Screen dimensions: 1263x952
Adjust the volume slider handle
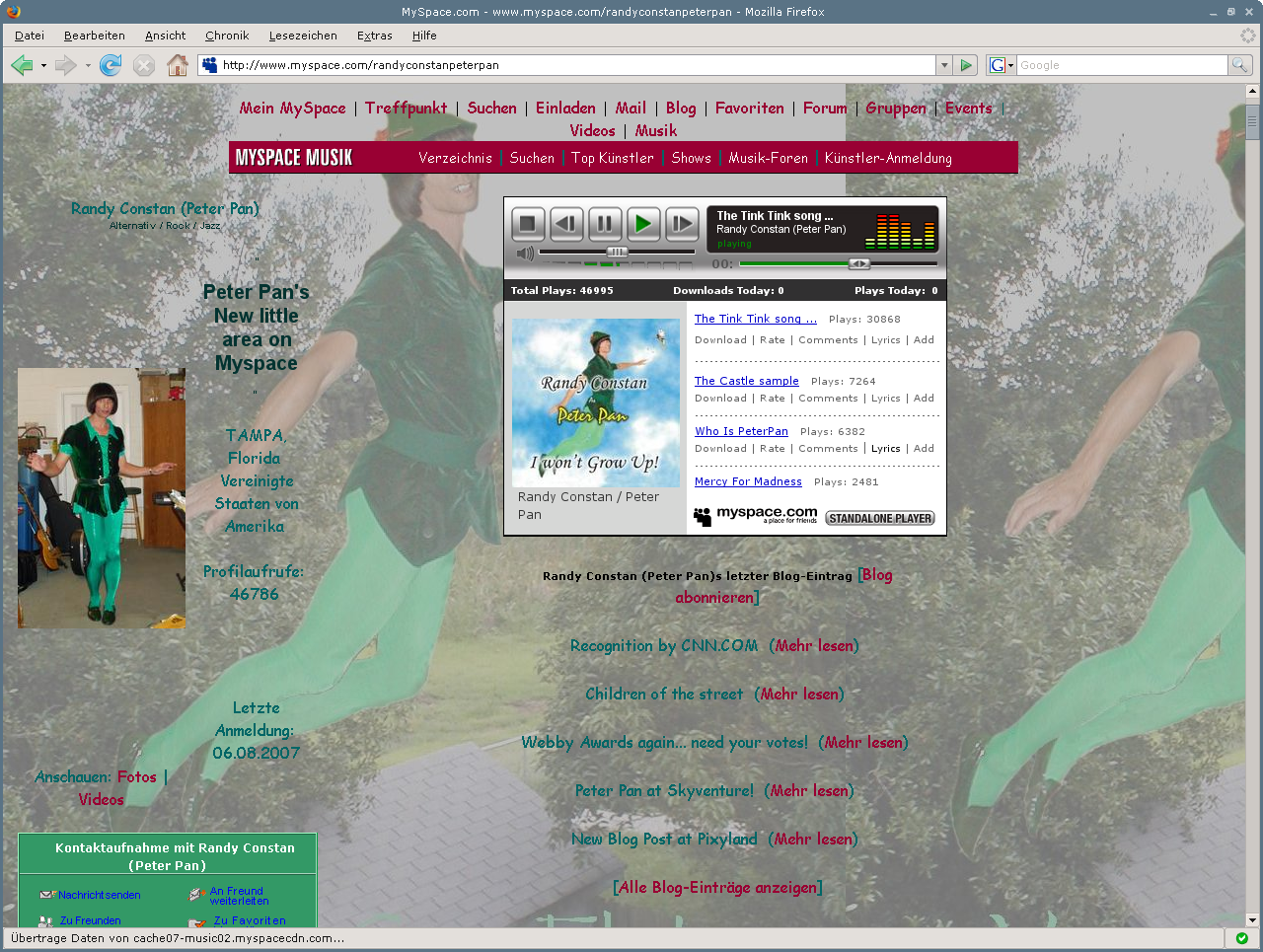(617, 253)
